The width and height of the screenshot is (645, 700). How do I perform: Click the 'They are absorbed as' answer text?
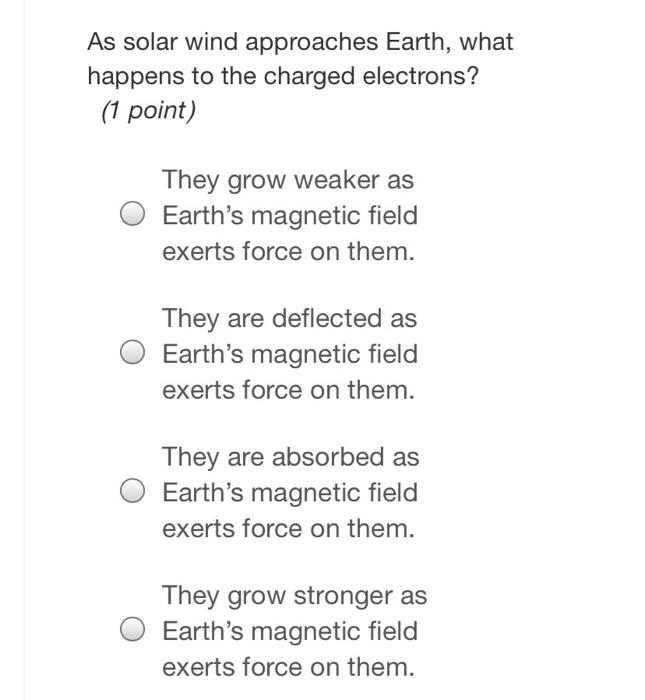(x=291, y=457)
